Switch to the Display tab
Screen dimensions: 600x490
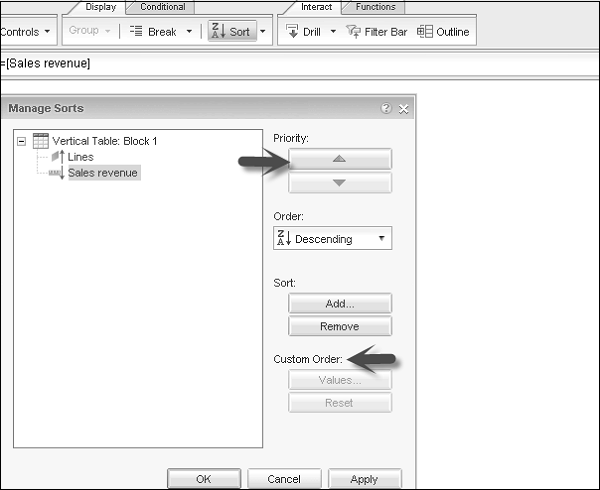point(101,7)
